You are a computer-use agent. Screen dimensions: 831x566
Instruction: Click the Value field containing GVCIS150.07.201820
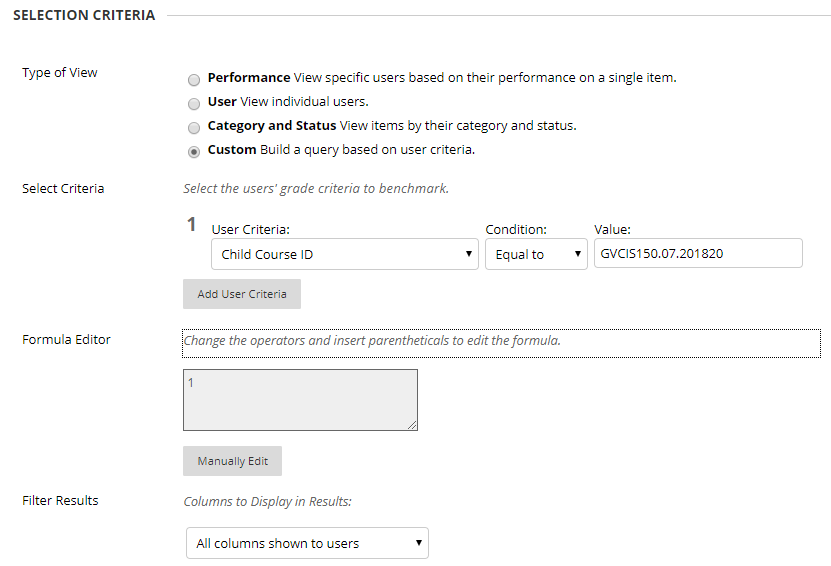[x=697, y=254]
